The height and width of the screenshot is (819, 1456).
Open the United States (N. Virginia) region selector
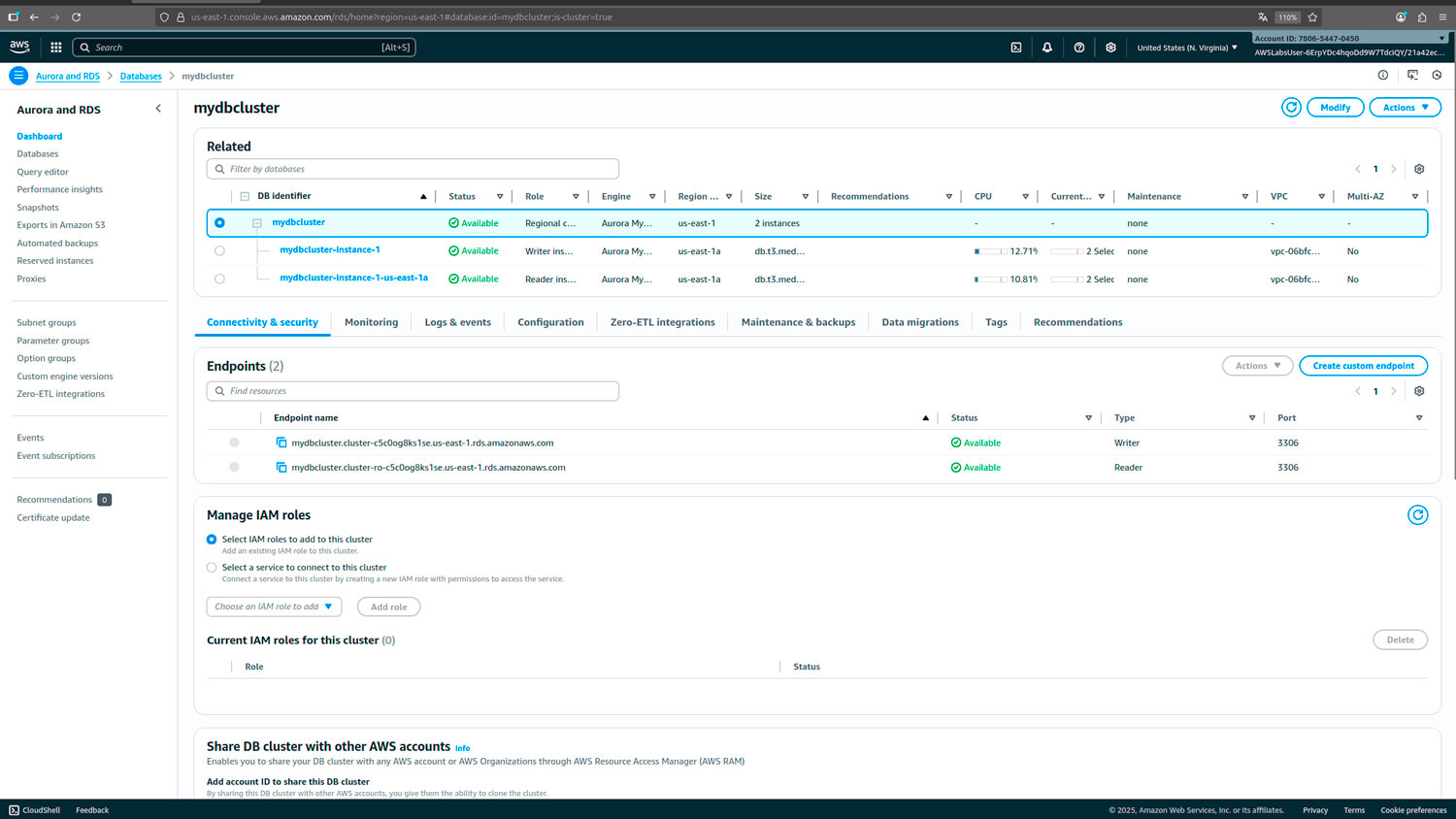1186,48
